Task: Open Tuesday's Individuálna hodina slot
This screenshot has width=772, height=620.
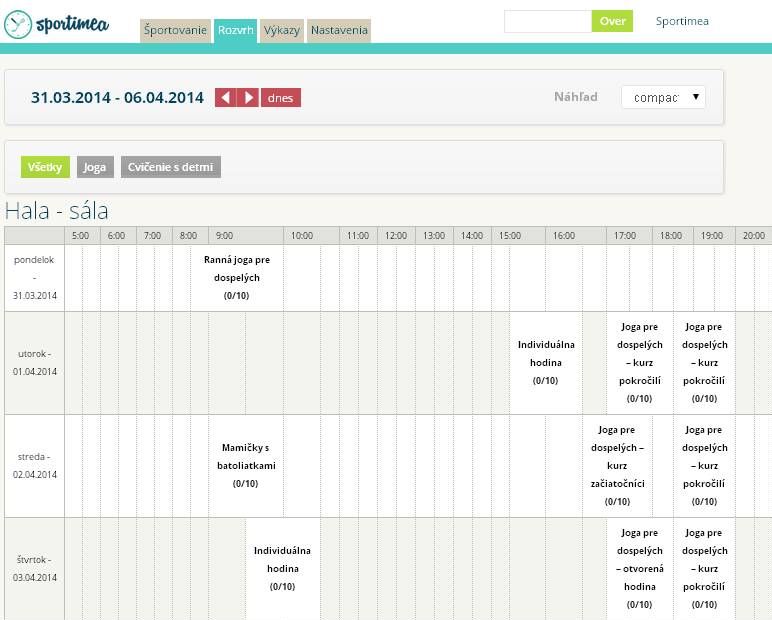Action: (545, 362)
